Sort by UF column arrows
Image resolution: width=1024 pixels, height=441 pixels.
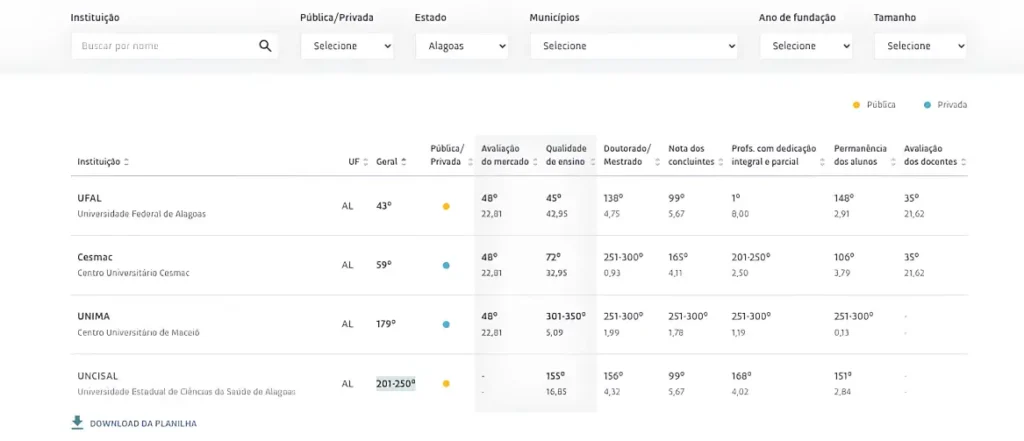tap(365, 162)
